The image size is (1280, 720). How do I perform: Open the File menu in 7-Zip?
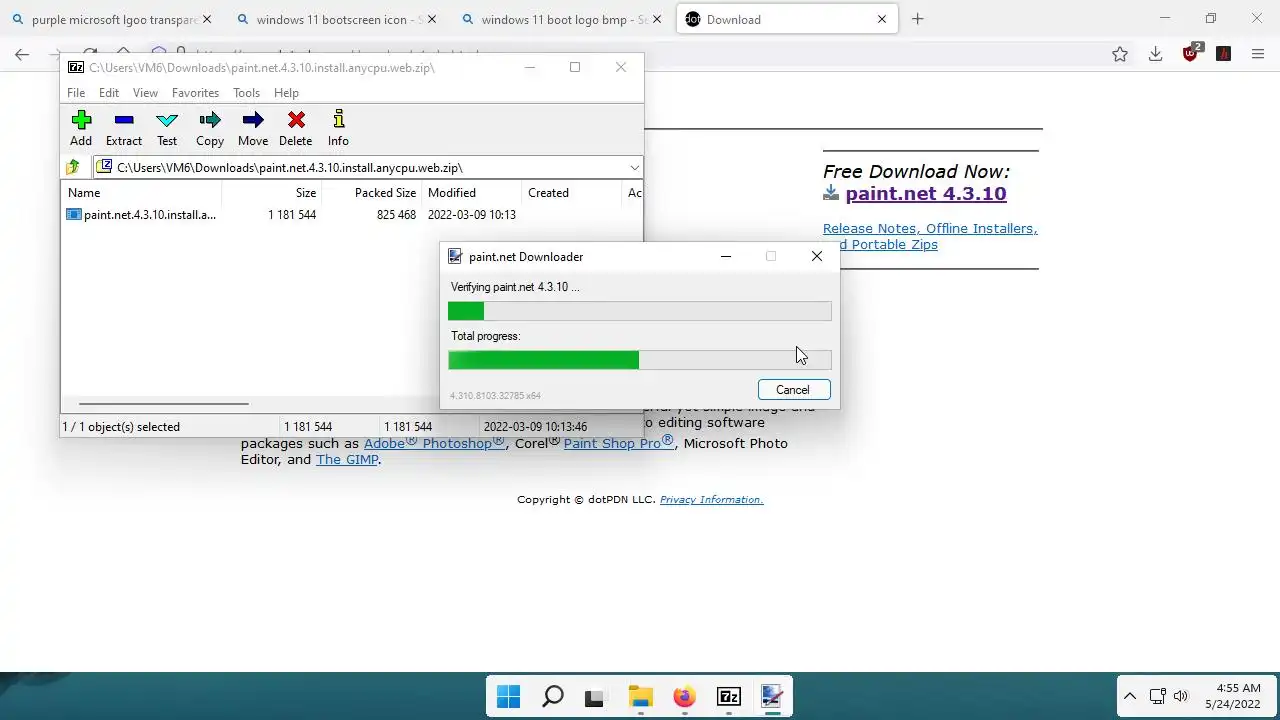(x=76, y=93)
